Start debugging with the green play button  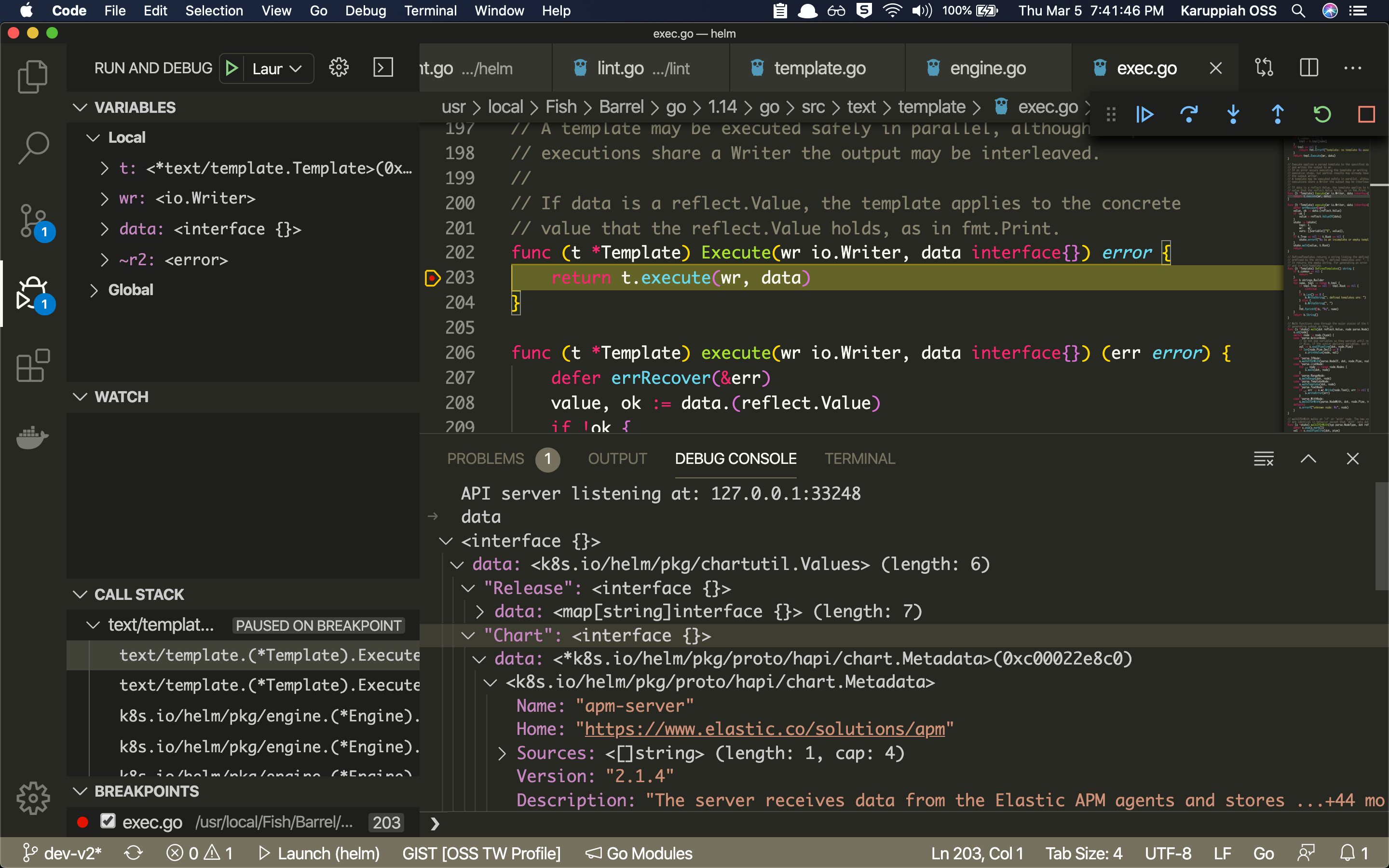pos(232,68)
